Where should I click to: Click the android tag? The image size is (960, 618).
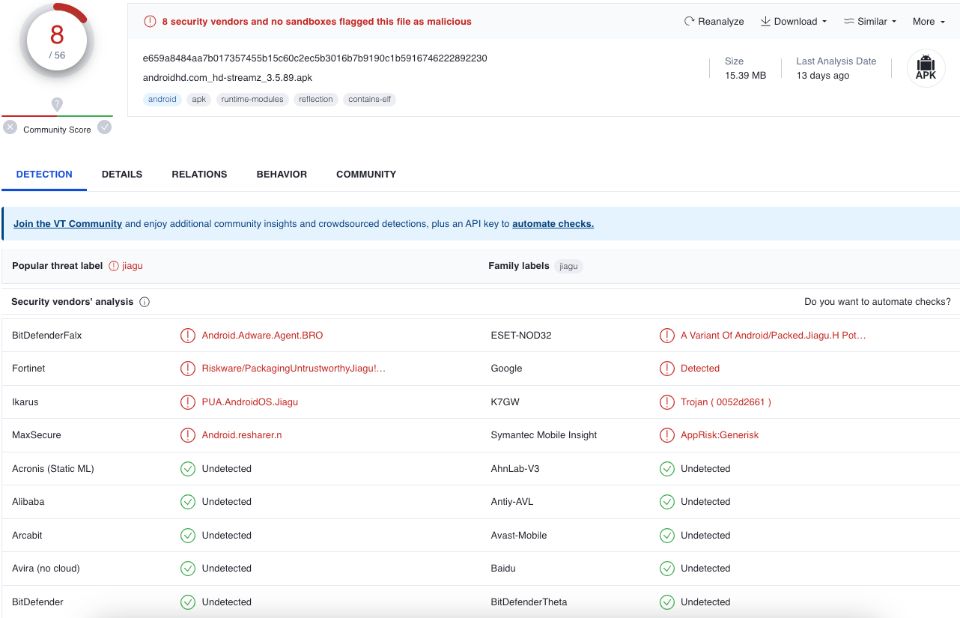pos(162,99)
